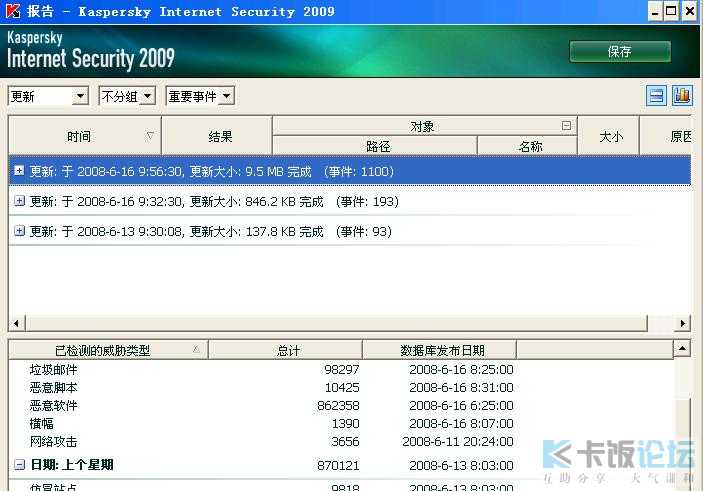Maximize the Kaspersky report window

click(x=671, y=11)
